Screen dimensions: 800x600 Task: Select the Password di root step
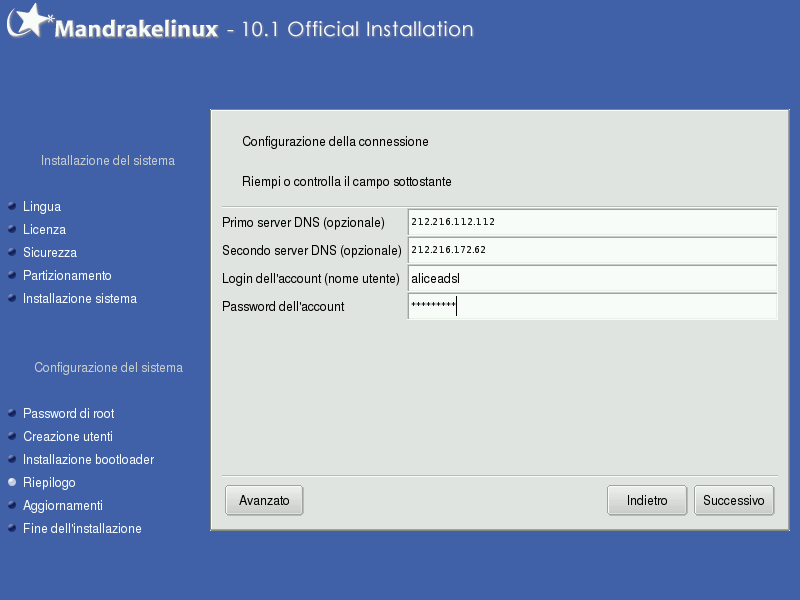[75, 413]
